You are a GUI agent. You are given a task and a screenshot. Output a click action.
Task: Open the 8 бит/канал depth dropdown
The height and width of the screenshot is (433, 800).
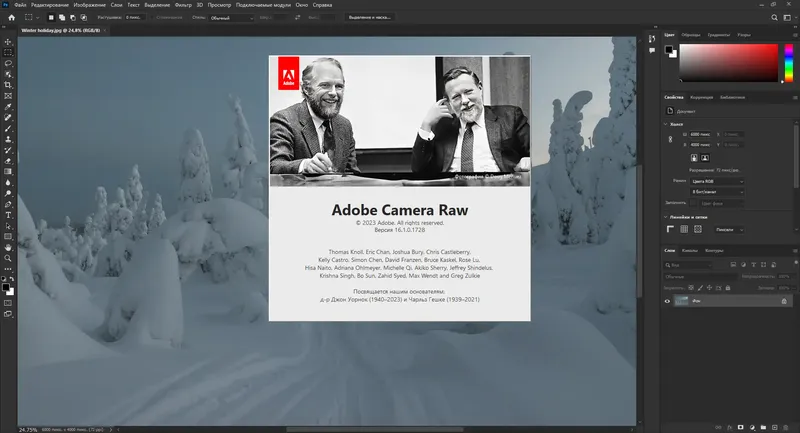pos(717,192)
